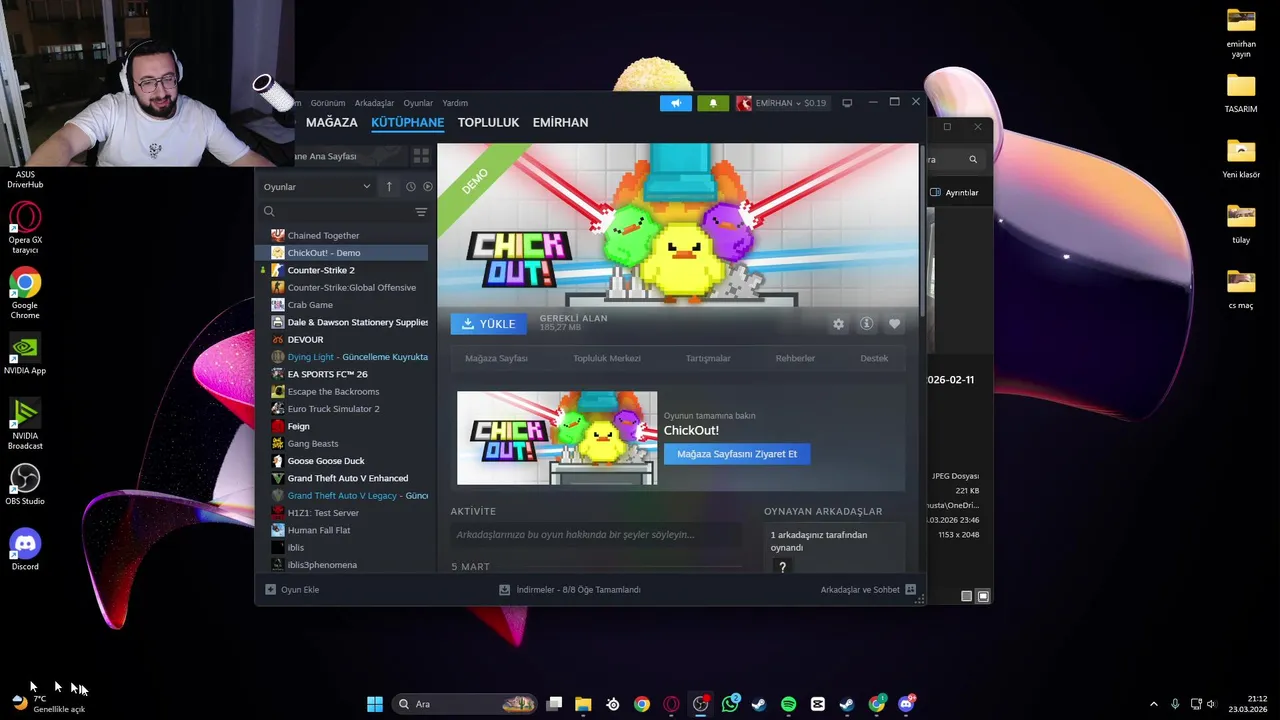
Task: Open Destek link
Action: [x=874, y=358]
